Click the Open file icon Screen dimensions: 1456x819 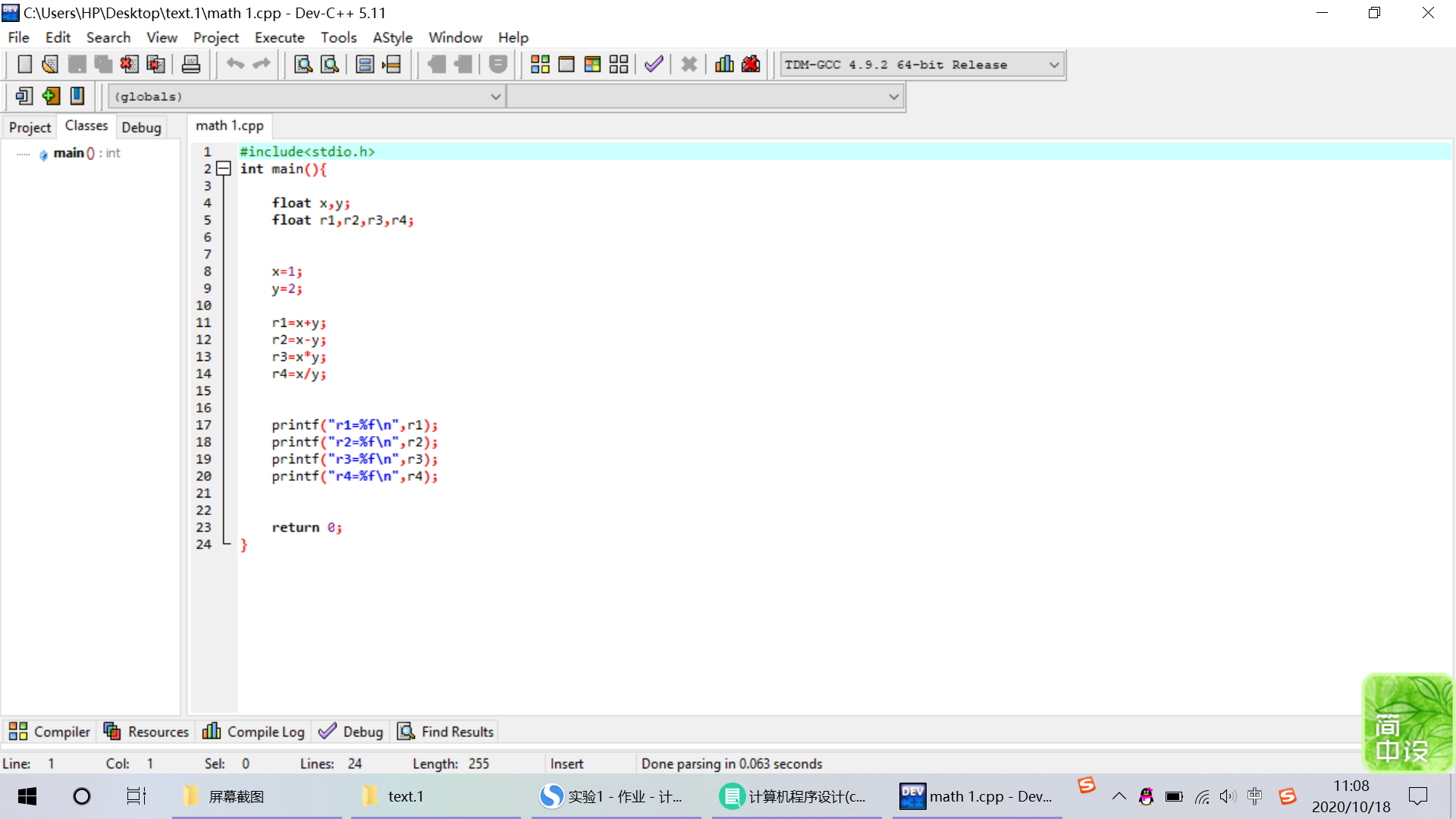tap(50, 64)
